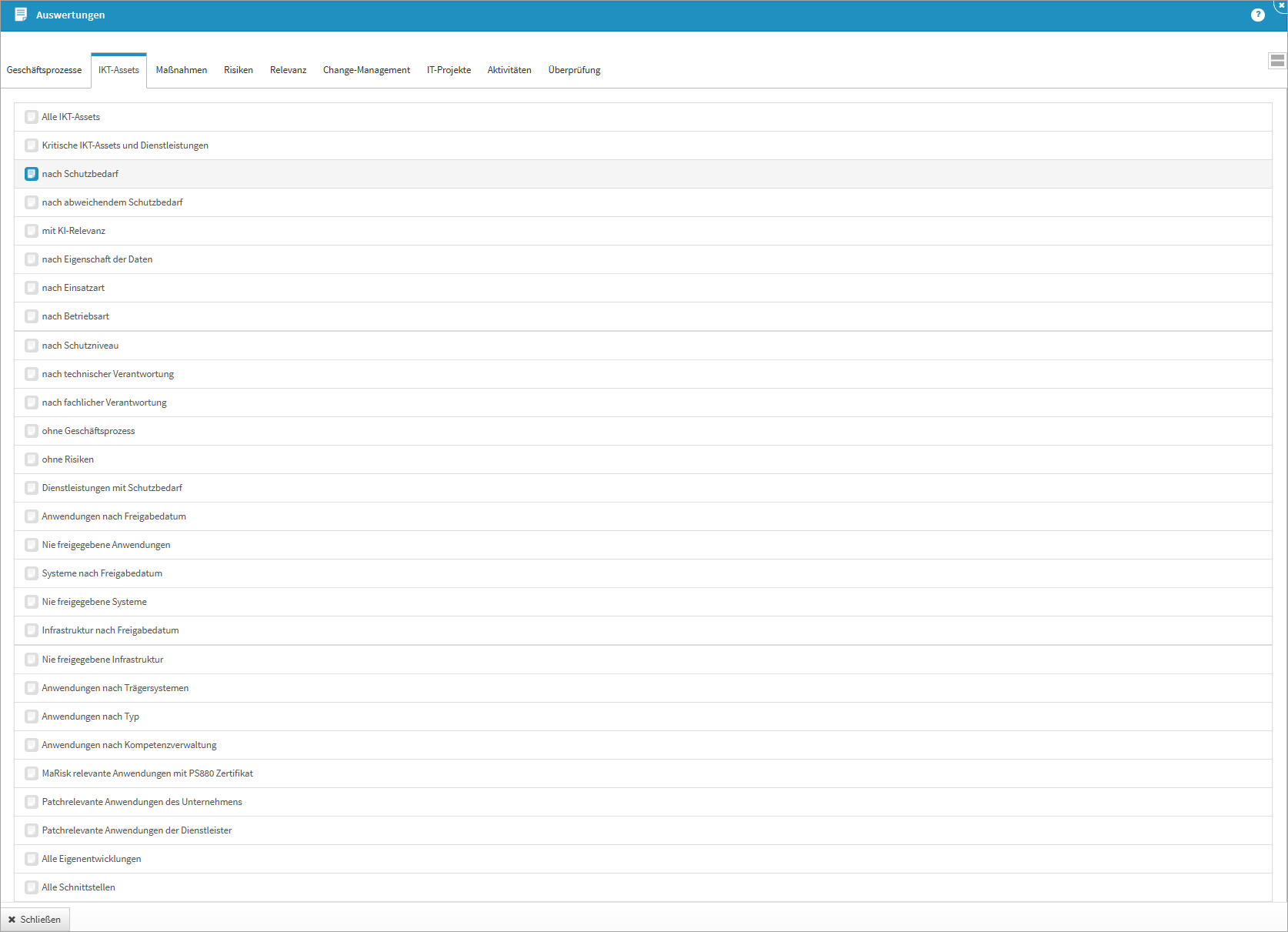This screenshot has height=932, width=1288.
Task: Close the Auswertungen dialog via top-right X
Action: click(1281, 5)
